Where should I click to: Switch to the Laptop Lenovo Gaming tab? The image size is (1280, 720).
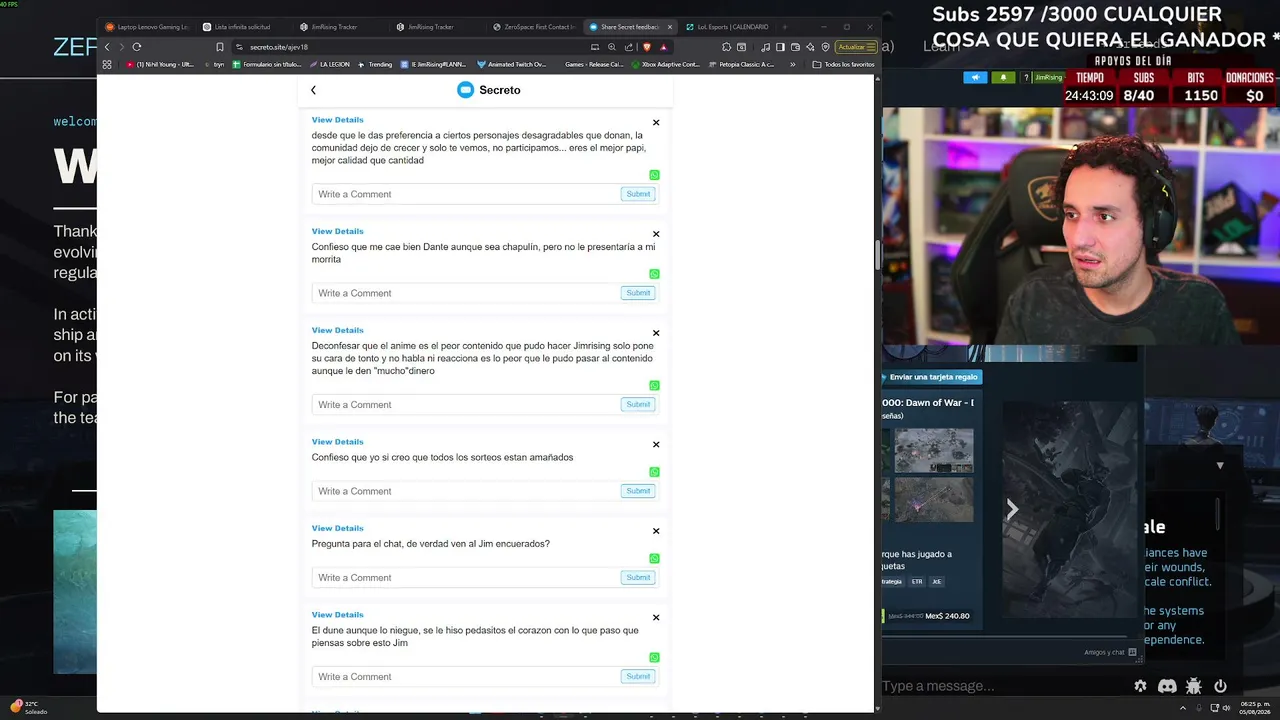tap(147, 27)
